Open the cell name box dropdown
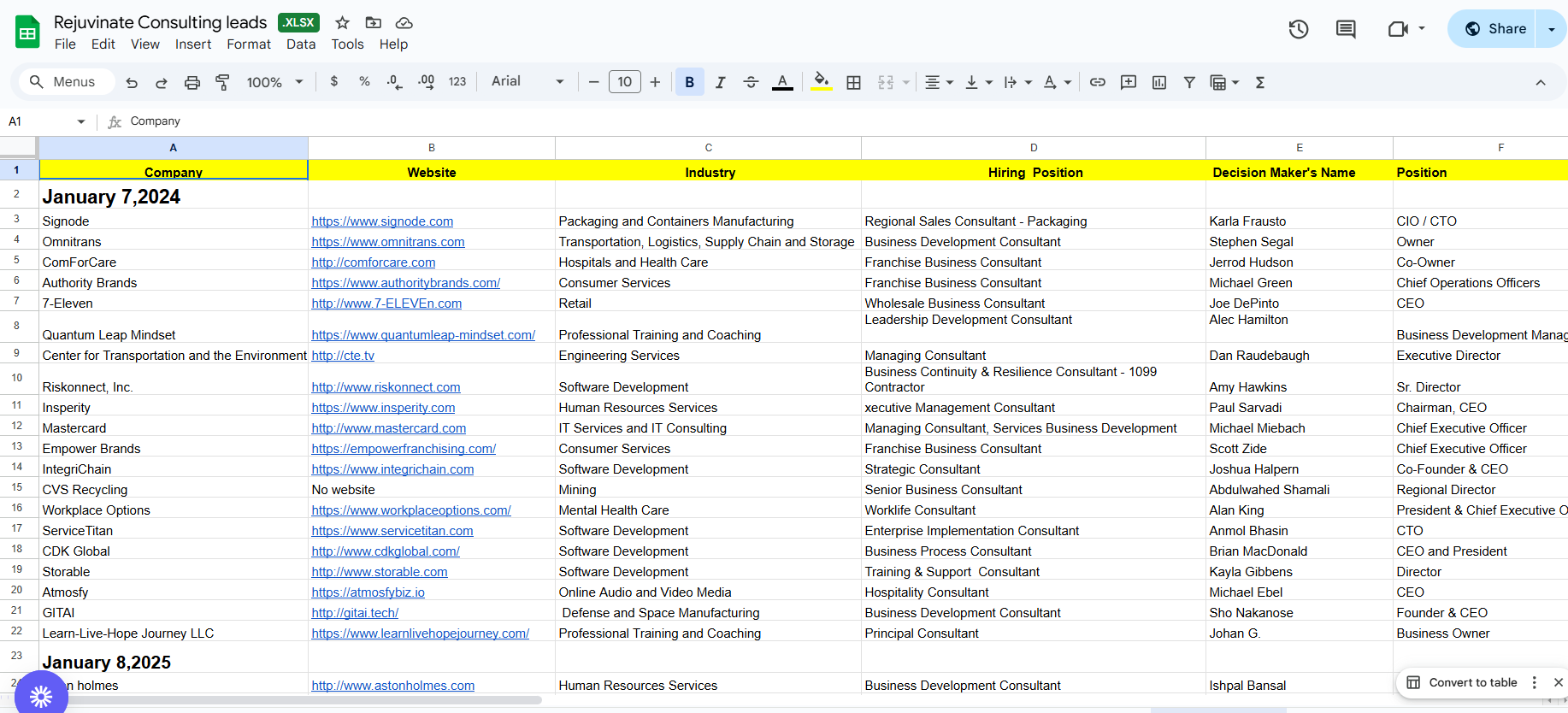This screenshot has height=713, width=1568. pyautogui.click(x=81, y=121)
